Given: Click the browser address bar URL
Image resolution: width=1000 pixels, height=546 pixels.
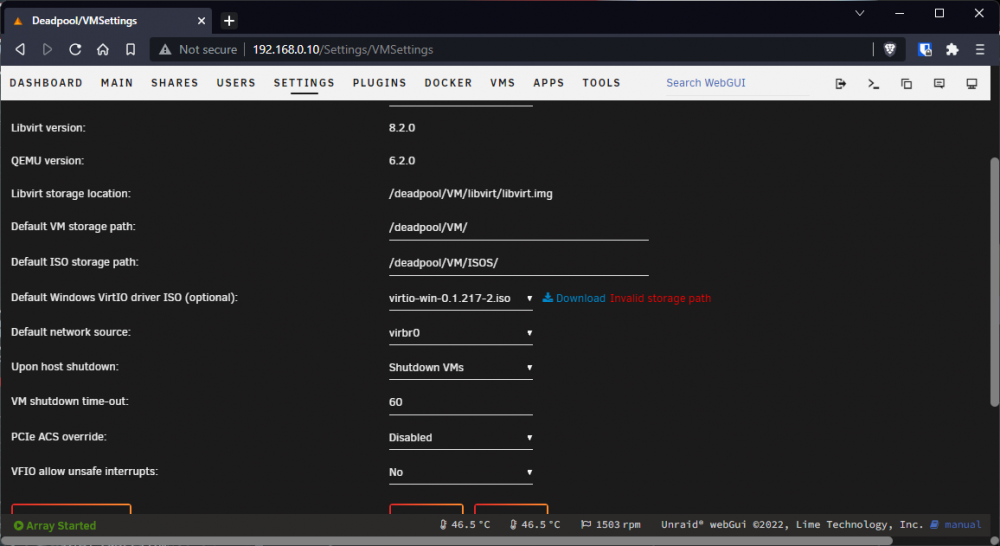Looking at the screenshot, I should [343, 50].
